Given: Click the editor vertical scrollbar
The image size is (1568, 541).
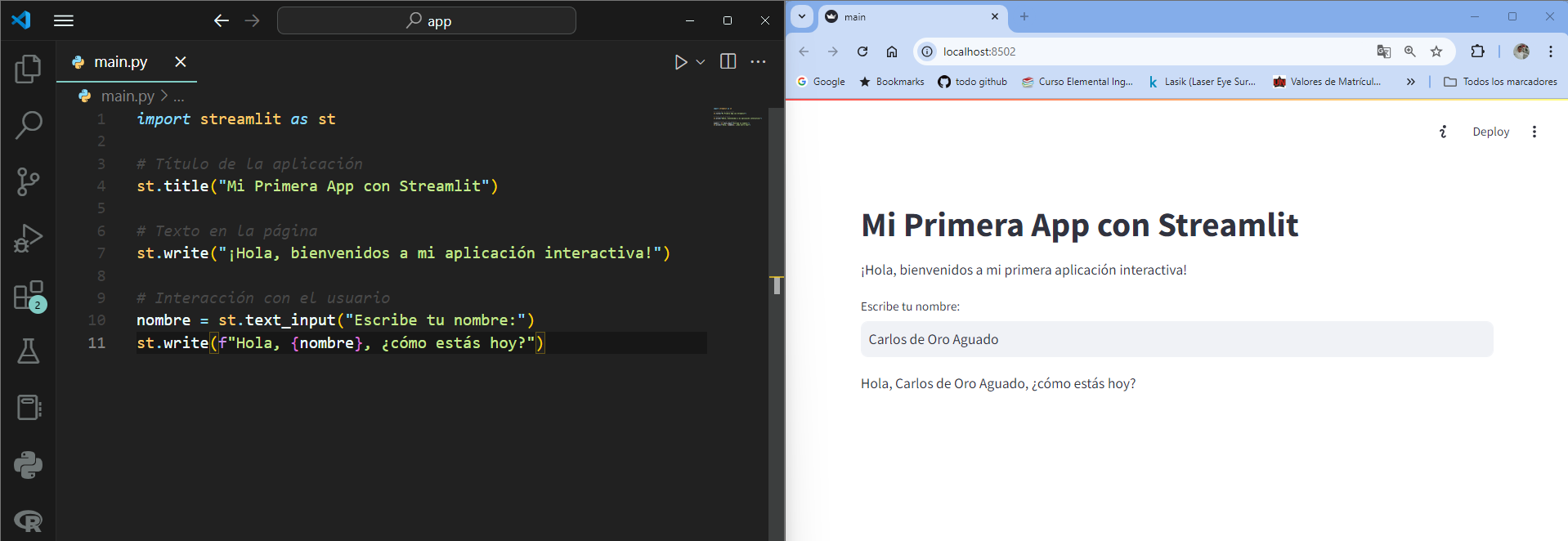Looking at the screenshot, I should [777, 324].
